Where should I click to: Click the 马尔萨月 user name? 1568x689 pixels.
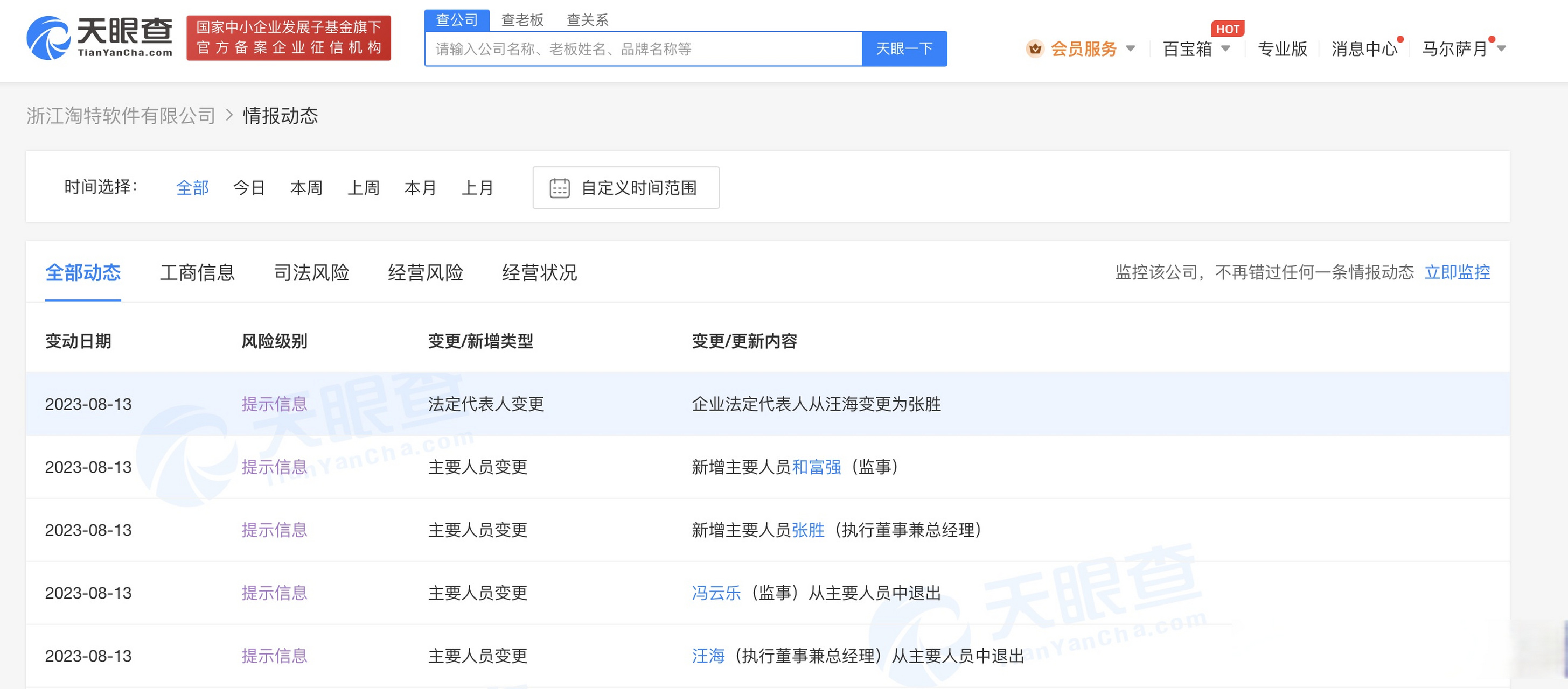click(1455, 48)
